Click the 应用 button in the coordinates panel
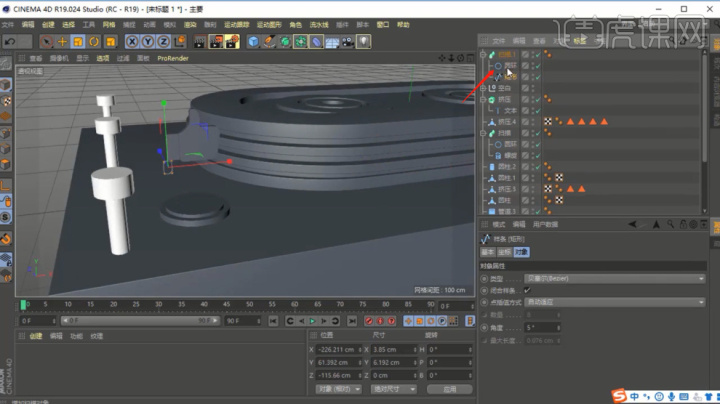Screen dimensions: 720x404 [x=449, y=388]
